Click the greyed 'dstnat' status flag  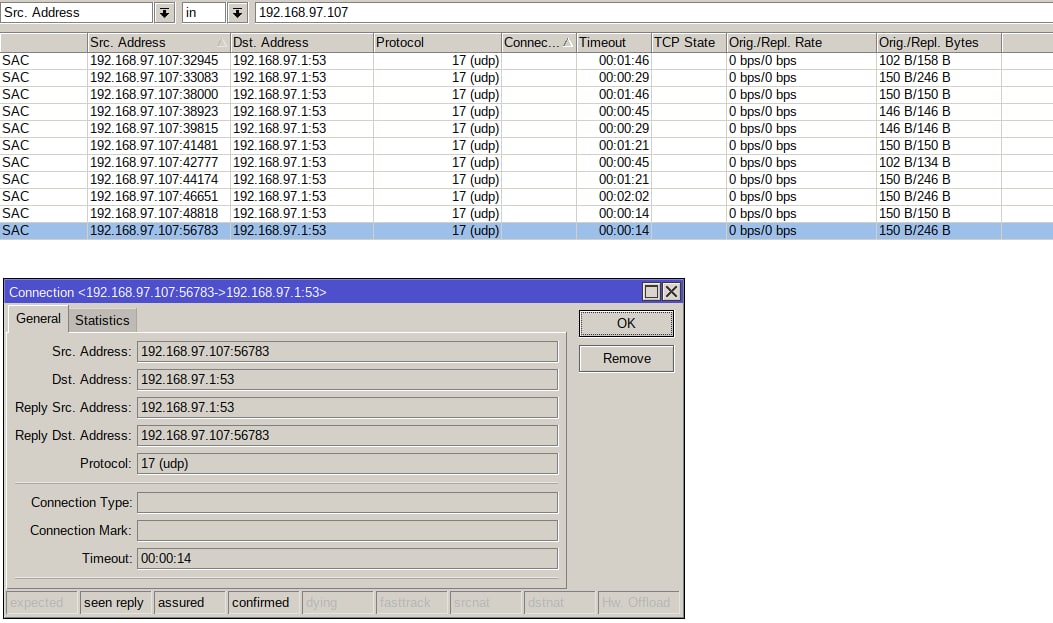[559, 603]
